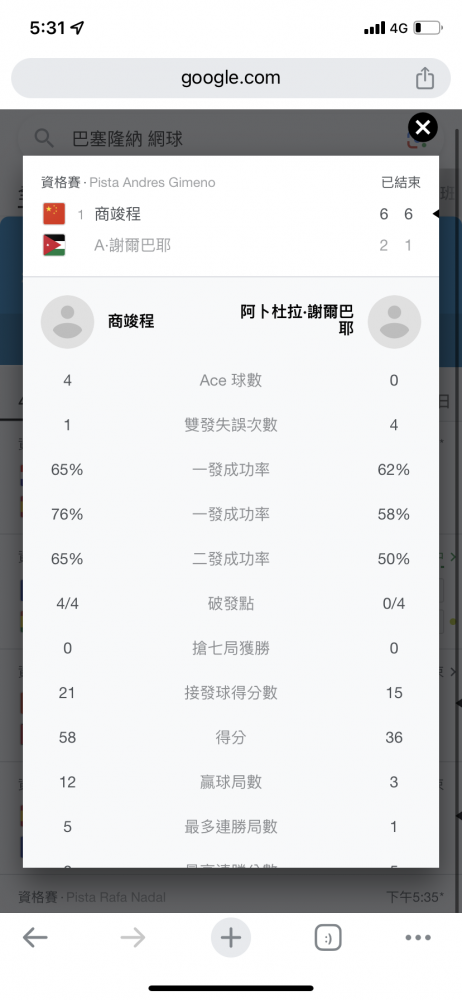Viewport: 462px width, 1000px height.
Task: Tap 商竣程's avatar placeholder
Action: [68, 321]
